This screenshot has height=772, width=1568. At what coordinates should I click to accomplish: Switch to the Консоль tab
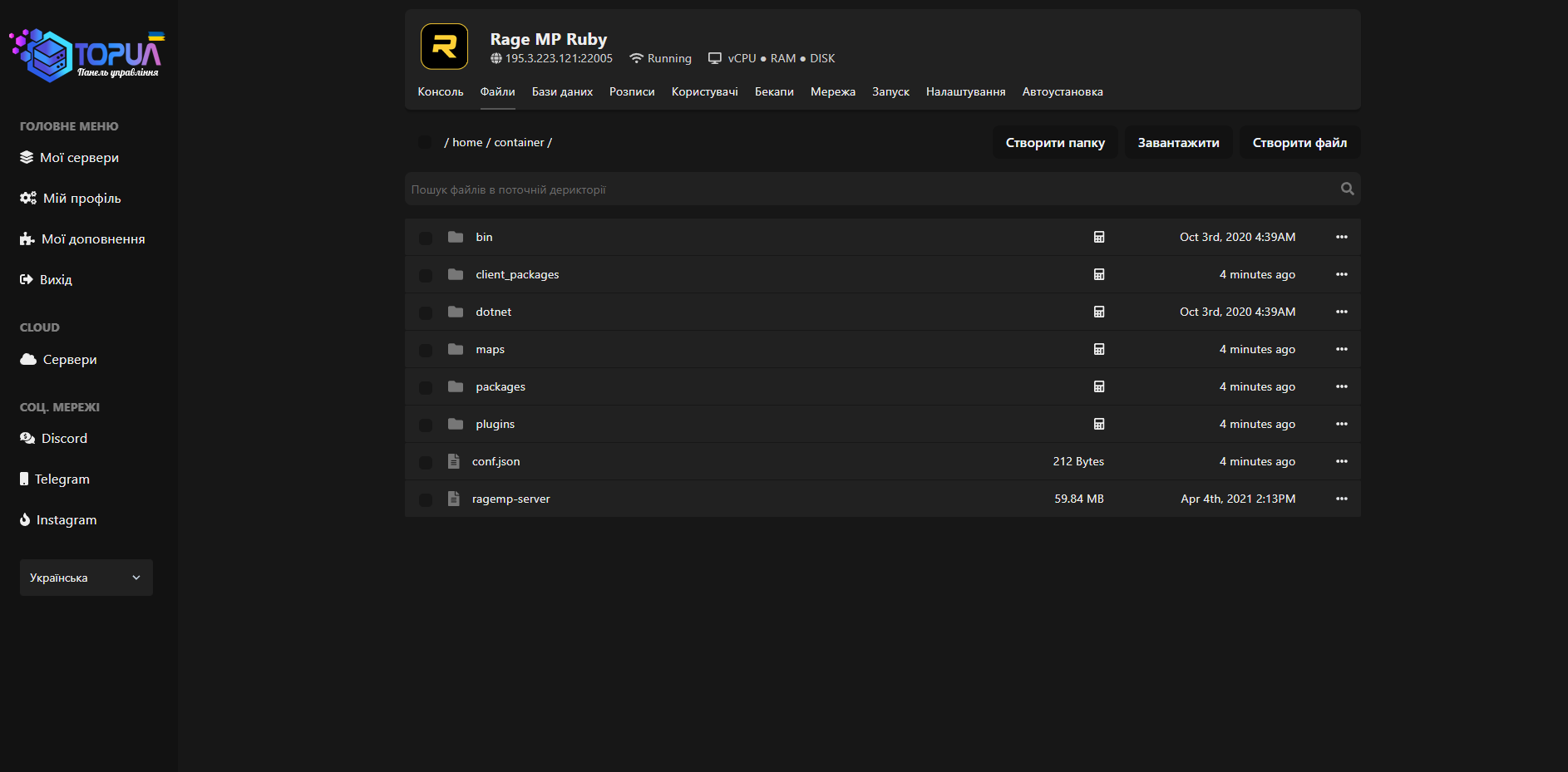pyautogui.click(x=440, y=92)
